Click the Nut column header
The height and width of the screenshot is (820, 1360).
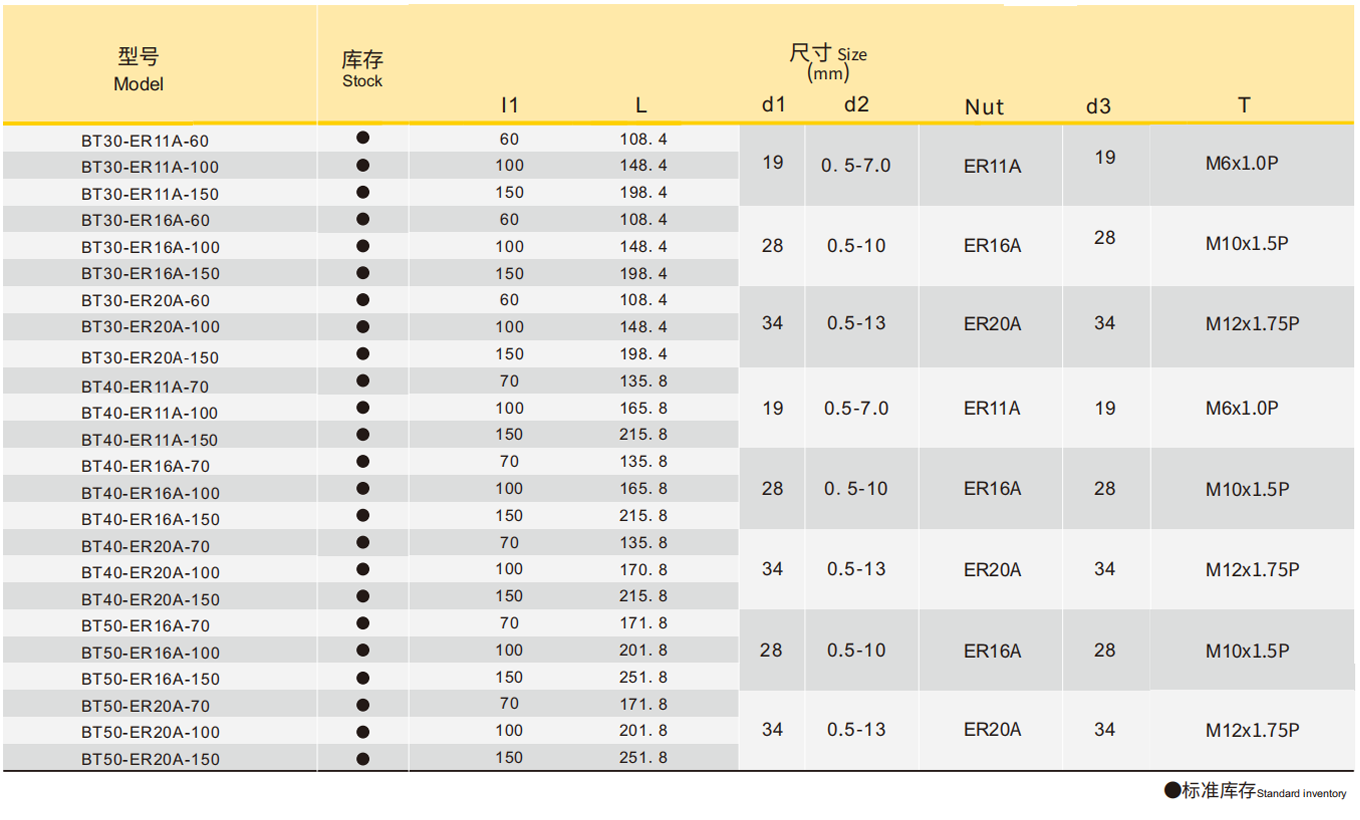coord(984,107)
